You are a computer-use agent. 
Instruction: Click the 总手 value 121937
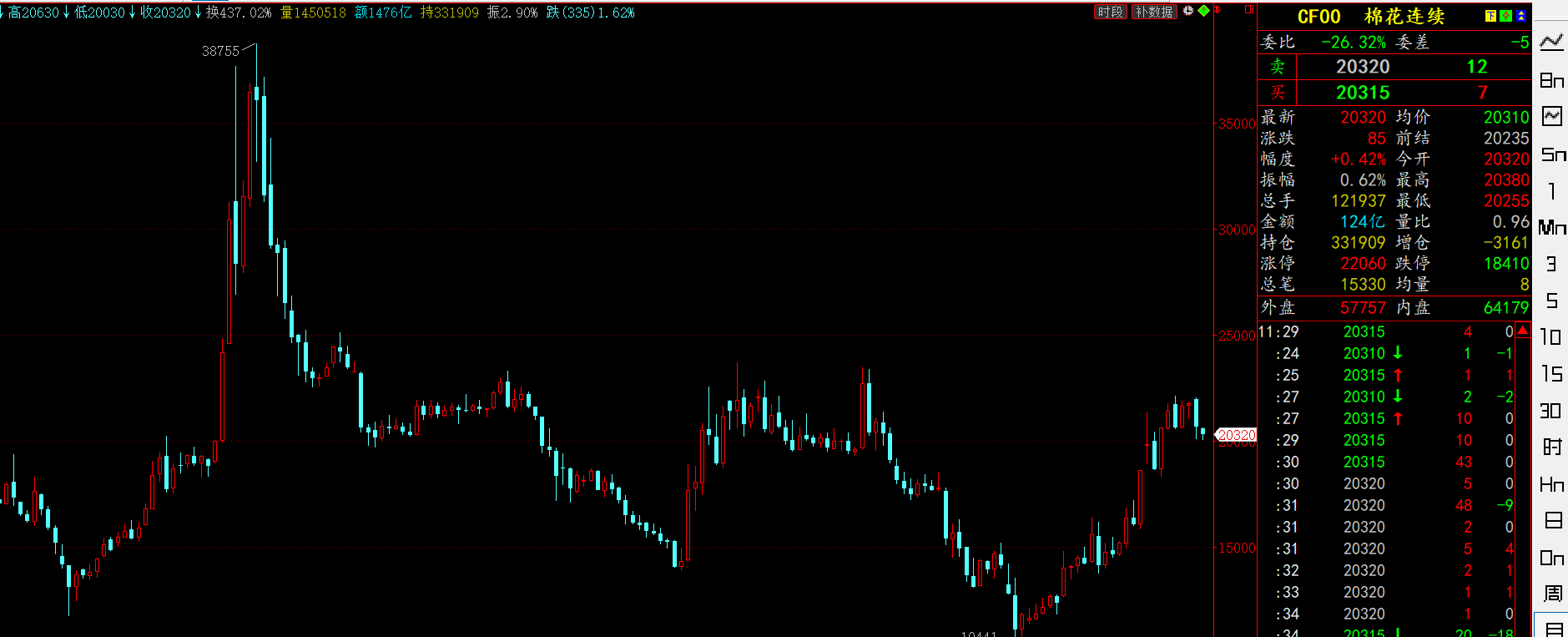click(x=1359, y=201)
